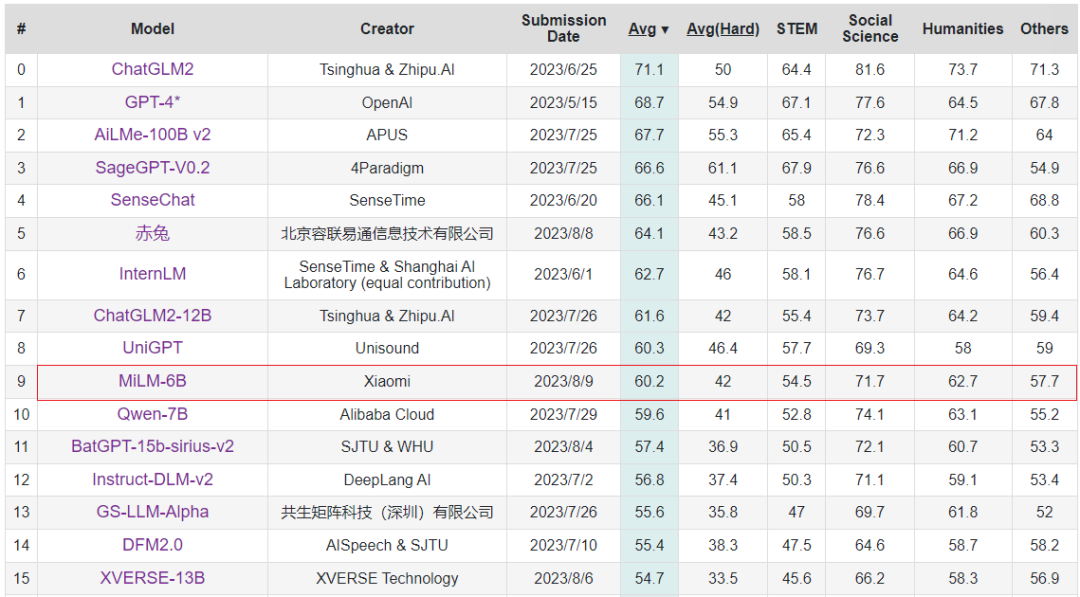Viewport: 1080px width, 597px height.
Task: Open the BatGPT-15b-sirius-v2 link
Action: tap(152, 446)
